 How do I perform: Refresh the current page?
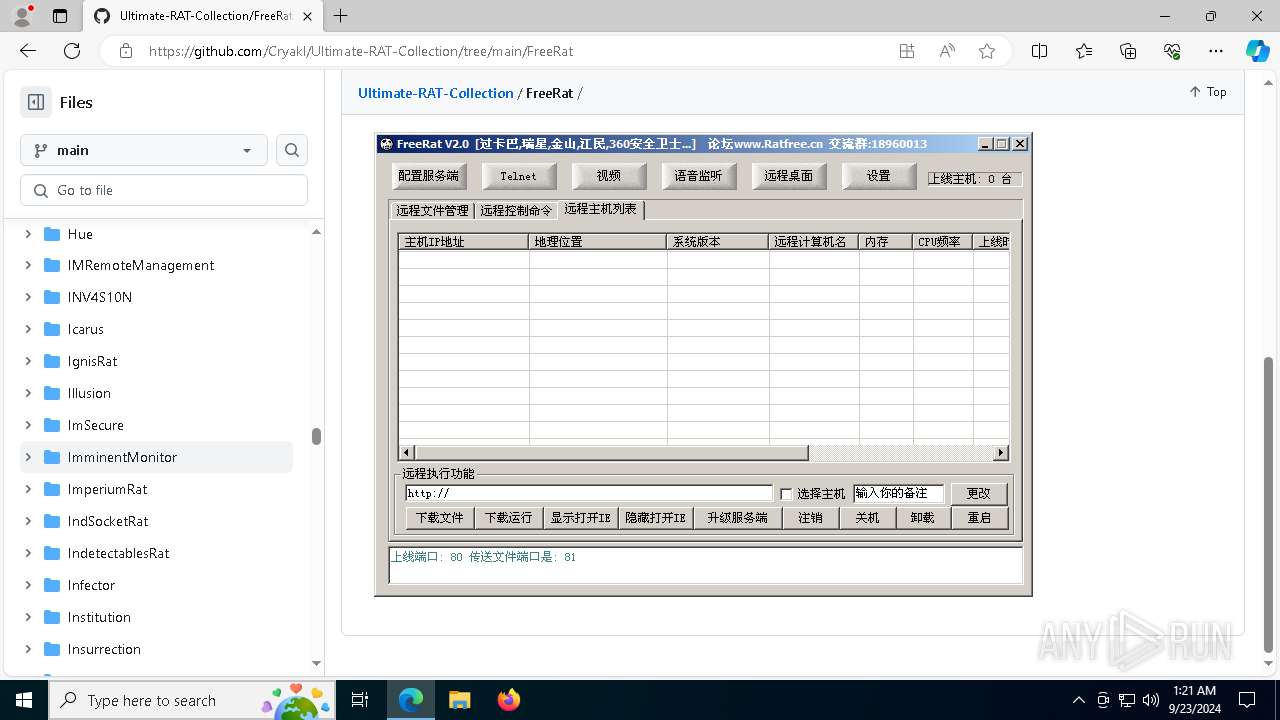click(72, 51)
